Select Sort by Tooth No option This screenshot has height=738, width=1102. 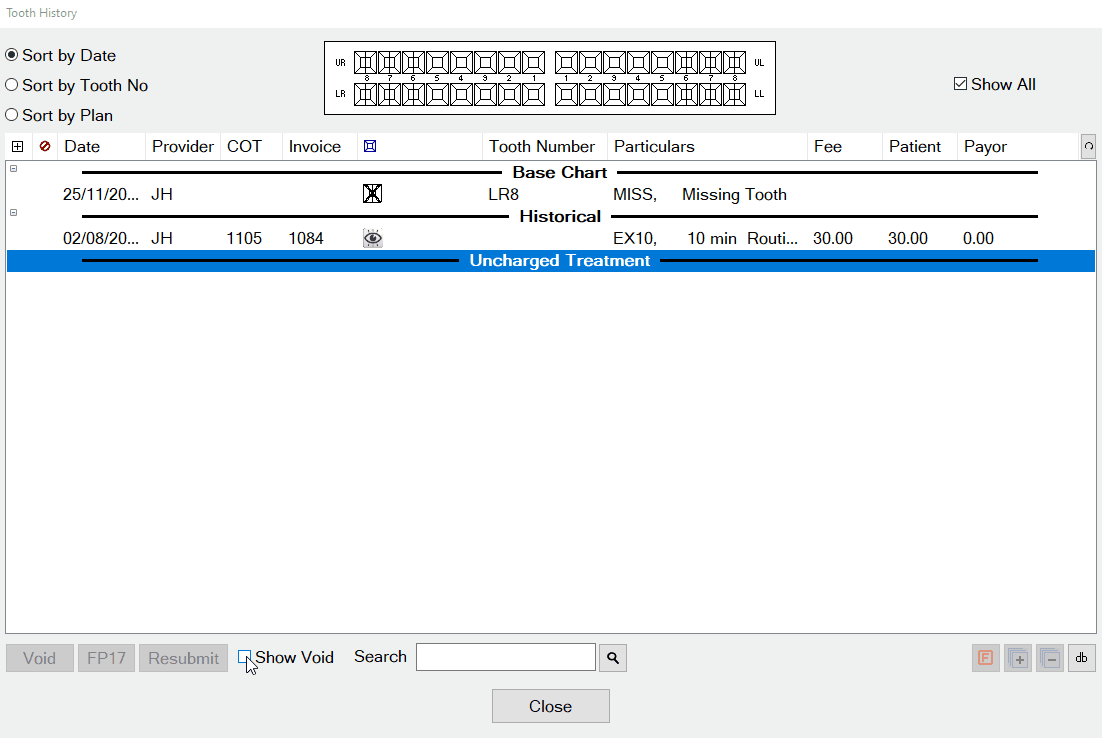click(12, 86)
